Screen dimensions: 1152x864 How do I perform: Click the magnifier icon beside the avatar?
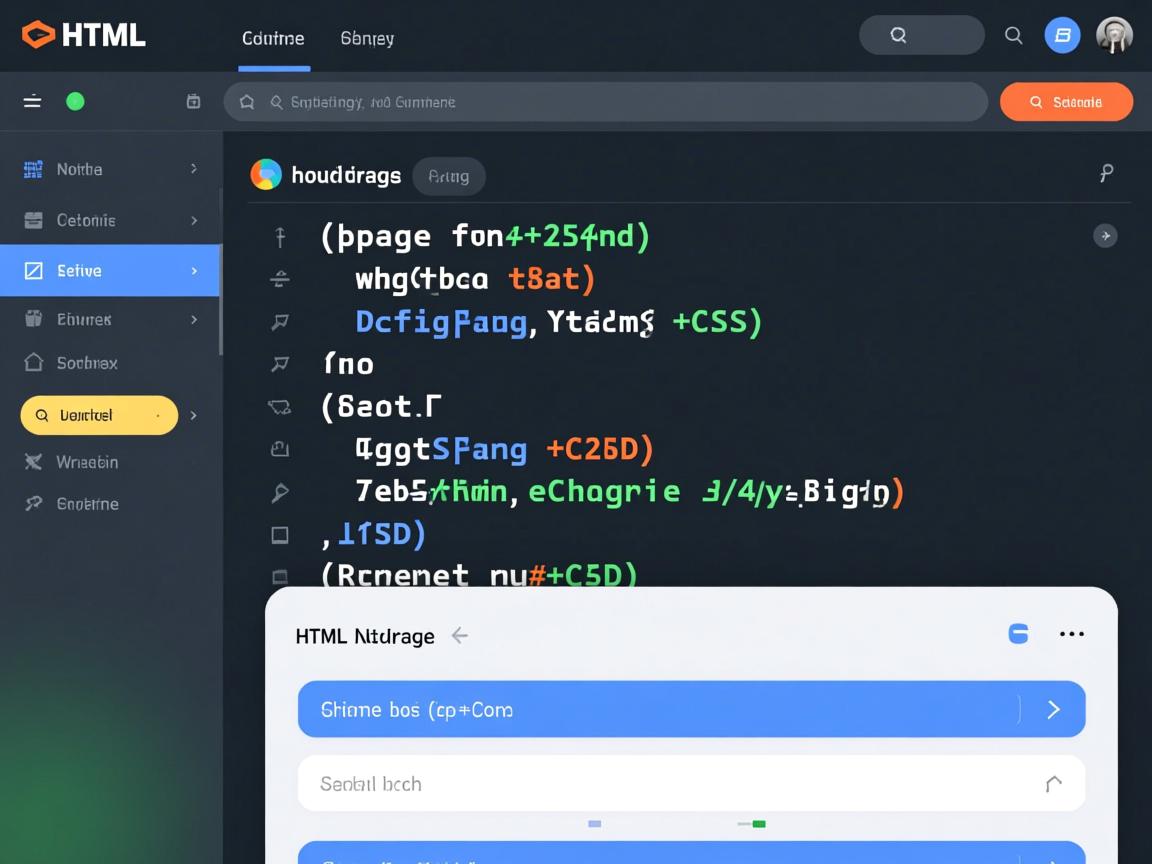[x=1013, y=35]
